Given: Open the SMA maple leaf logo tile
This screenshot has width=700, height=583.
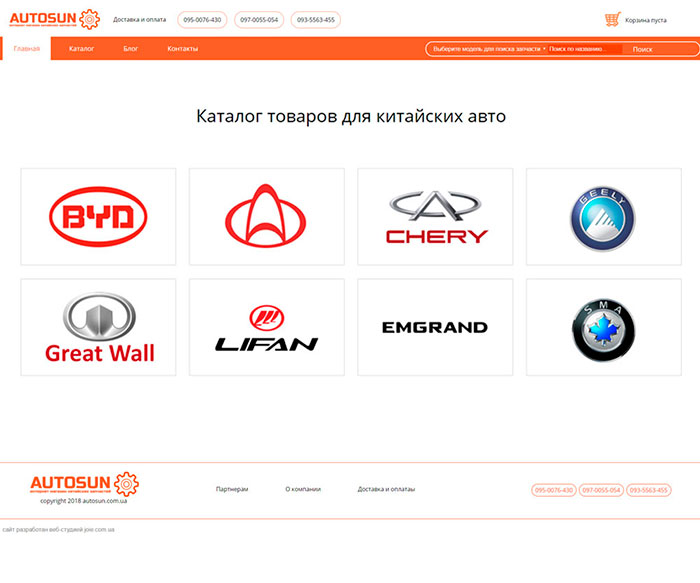Looking at the screenshot, I should [x=604, y=327].
